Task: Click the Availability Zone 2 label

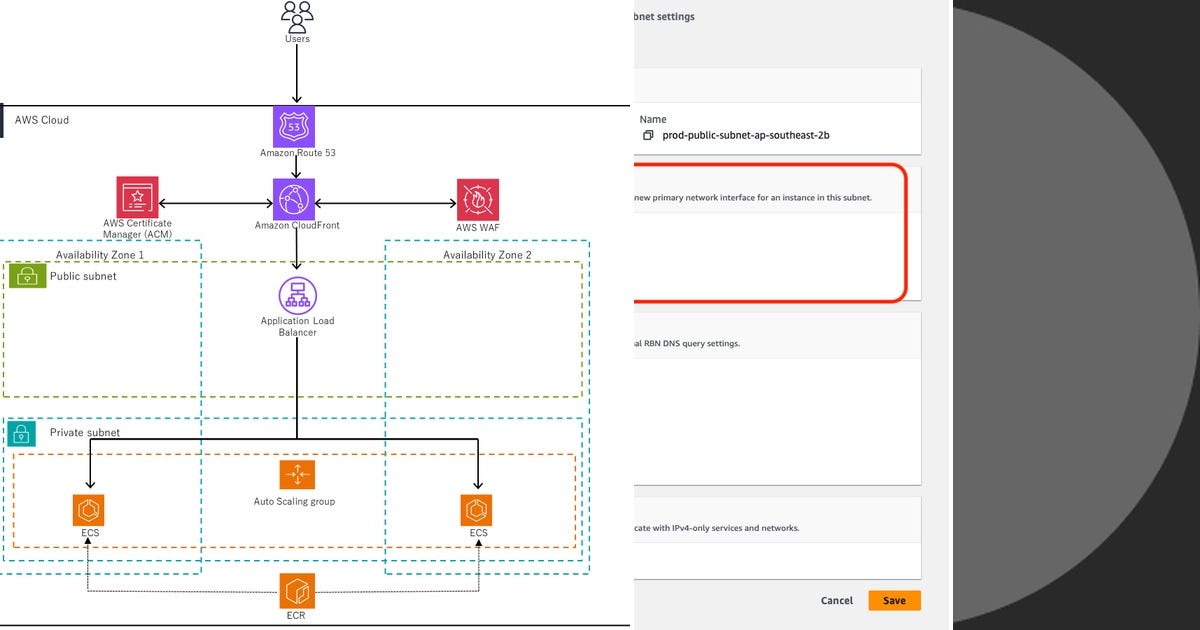Action: point(489,254)
